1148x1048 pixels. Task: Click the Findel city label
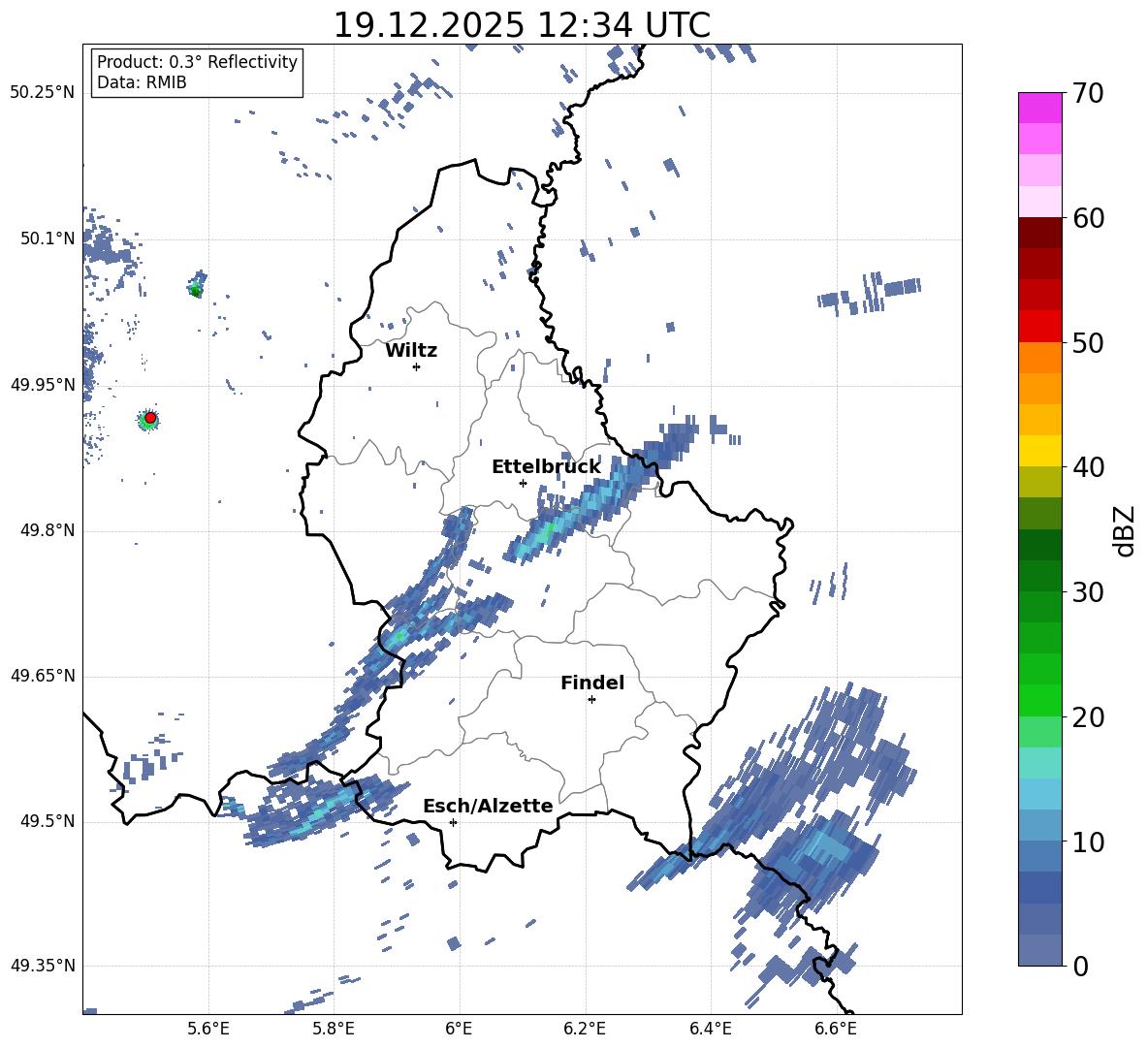[x=592, y=683]
